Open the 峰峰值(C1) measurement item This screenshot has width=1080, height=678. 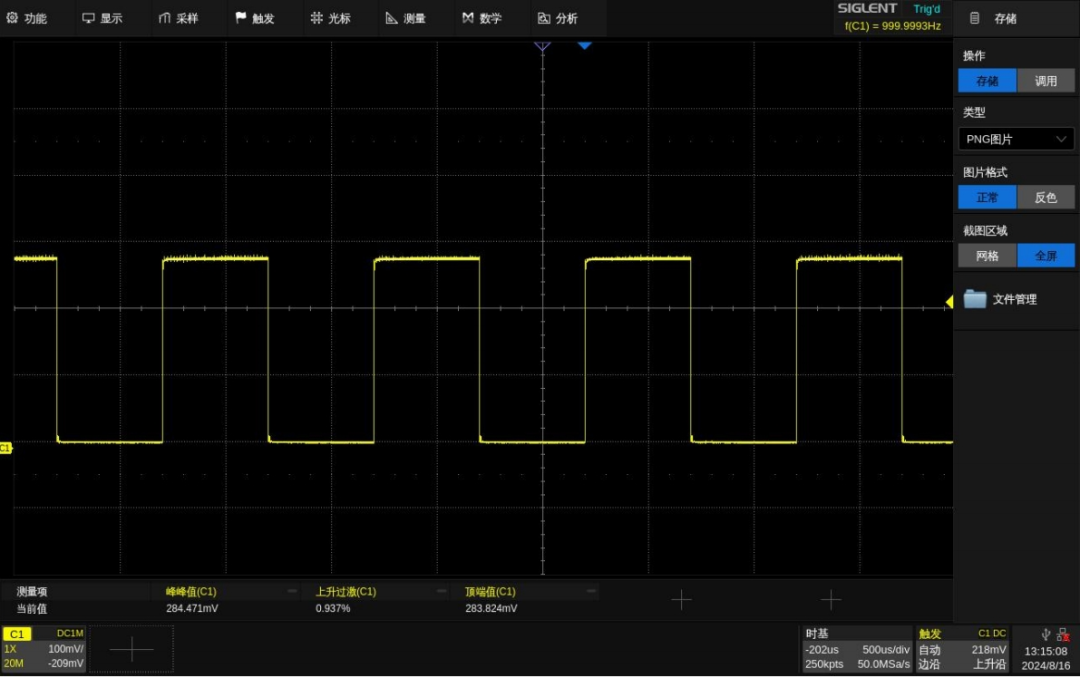click(191, 591)
